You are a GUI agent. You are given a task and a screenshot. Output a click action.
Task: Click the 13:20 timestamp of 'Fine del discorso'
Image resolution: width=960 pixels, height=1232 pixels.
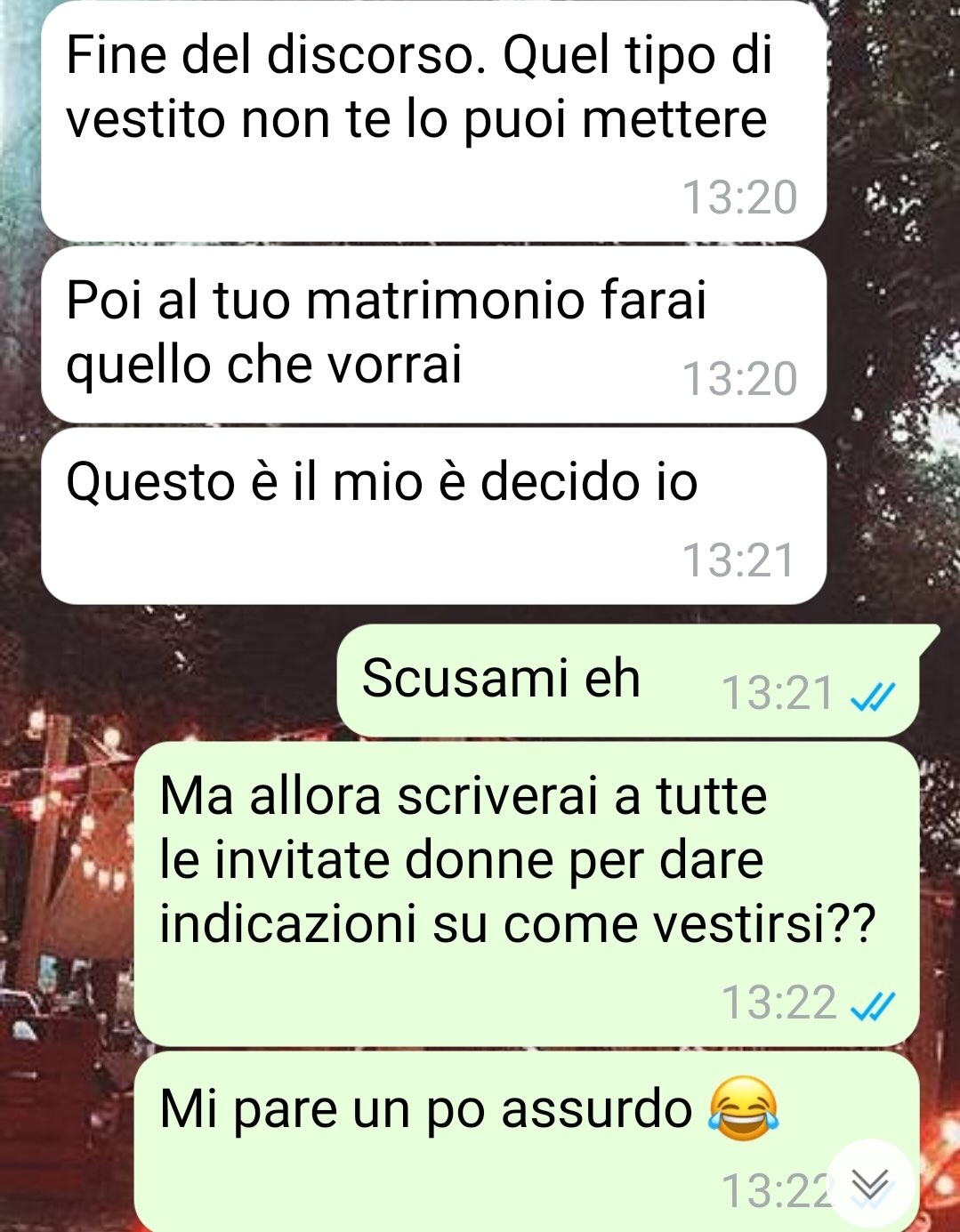click(739, 197)
